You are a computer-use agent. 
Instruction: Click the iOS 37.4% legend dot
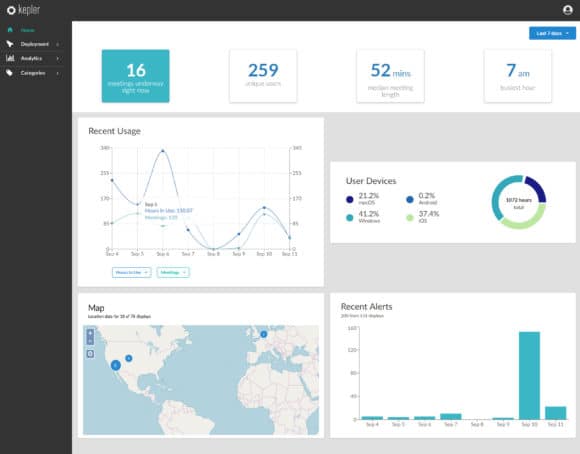pos(409,218)
